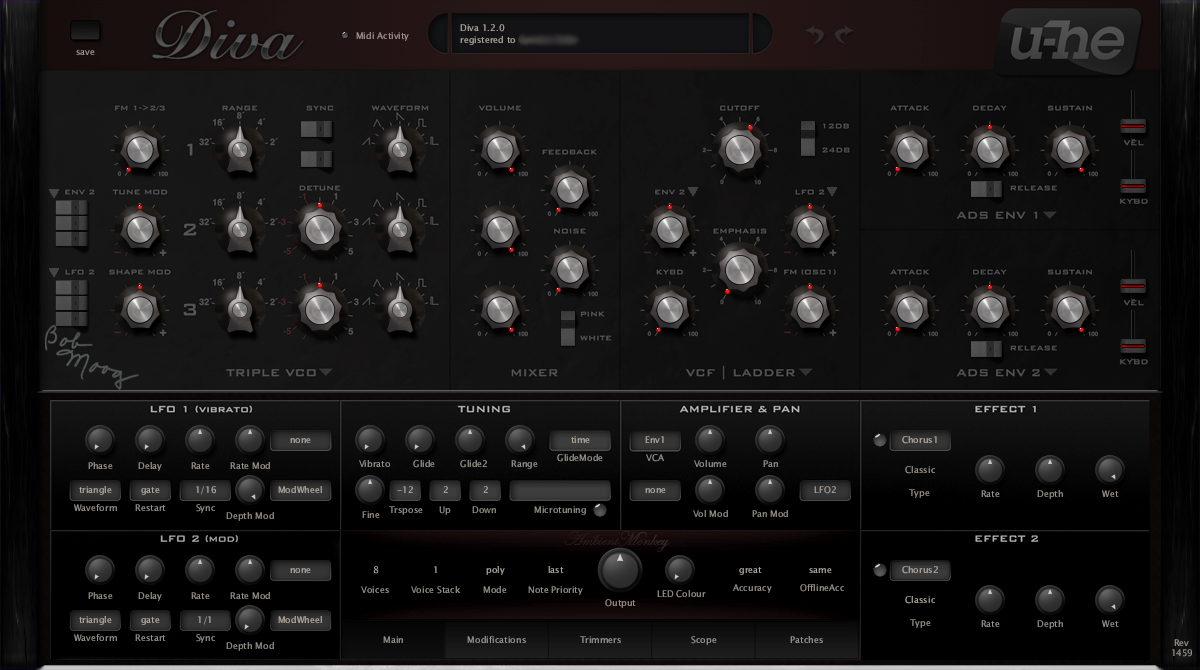Click the save icon button
The height and width of the screenshot is (670, 1200).
point(86,31)
